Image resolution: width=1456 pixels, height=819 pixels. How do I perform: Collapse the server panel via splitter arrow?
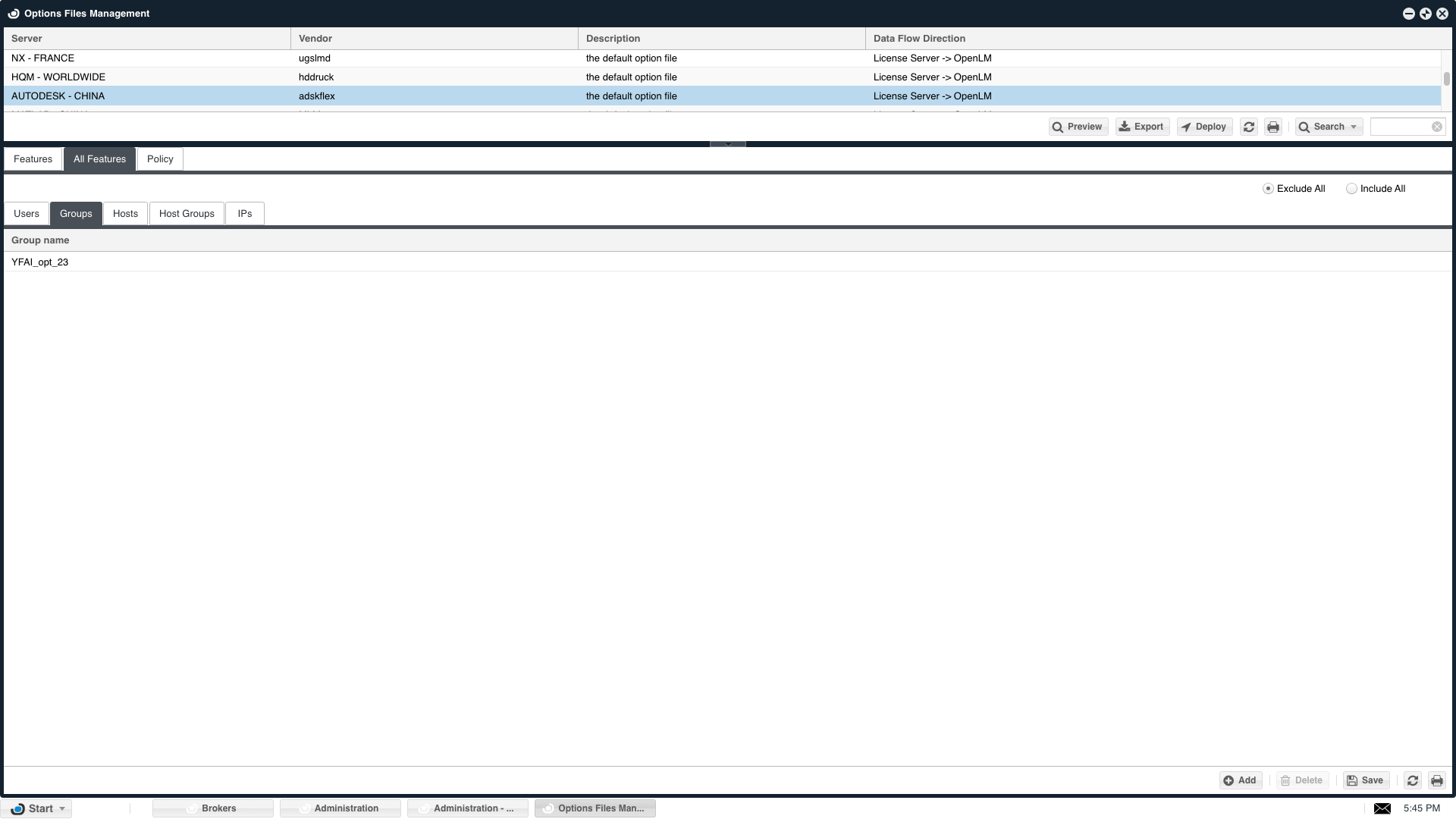[x=727, y=143]
